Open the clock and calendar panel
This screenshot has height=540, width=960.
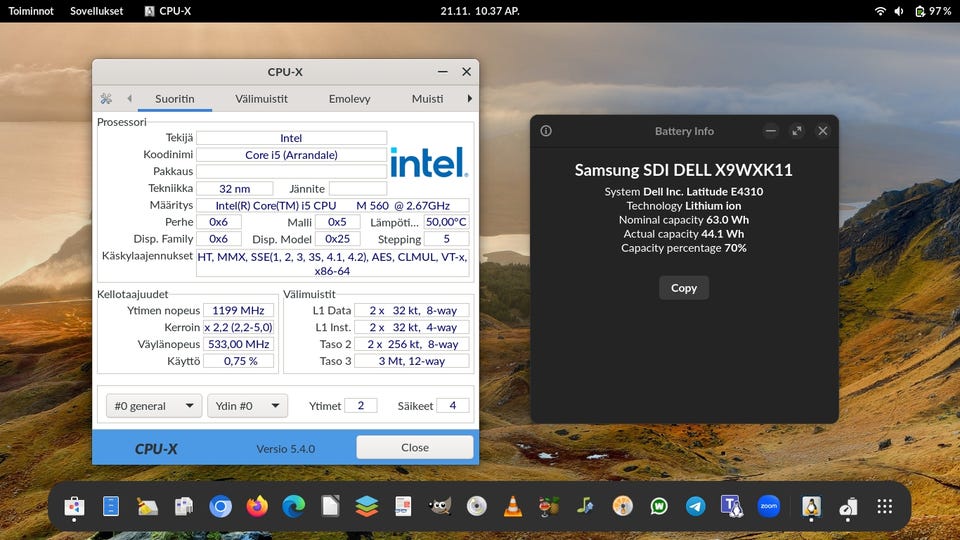click(480, 11)
